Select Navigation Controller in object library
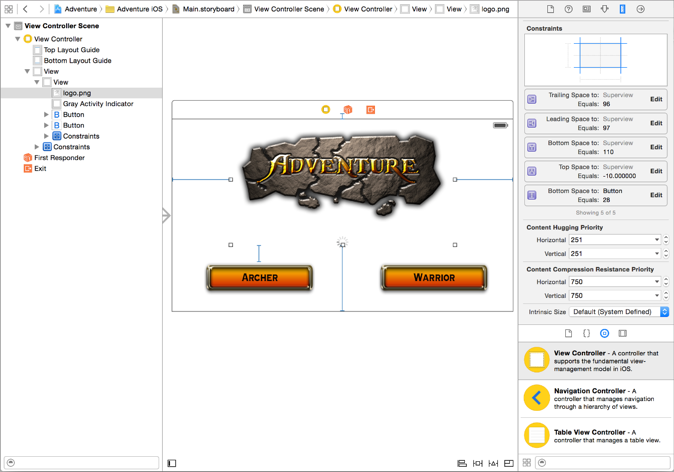674x472 pixels. (595, 398)
